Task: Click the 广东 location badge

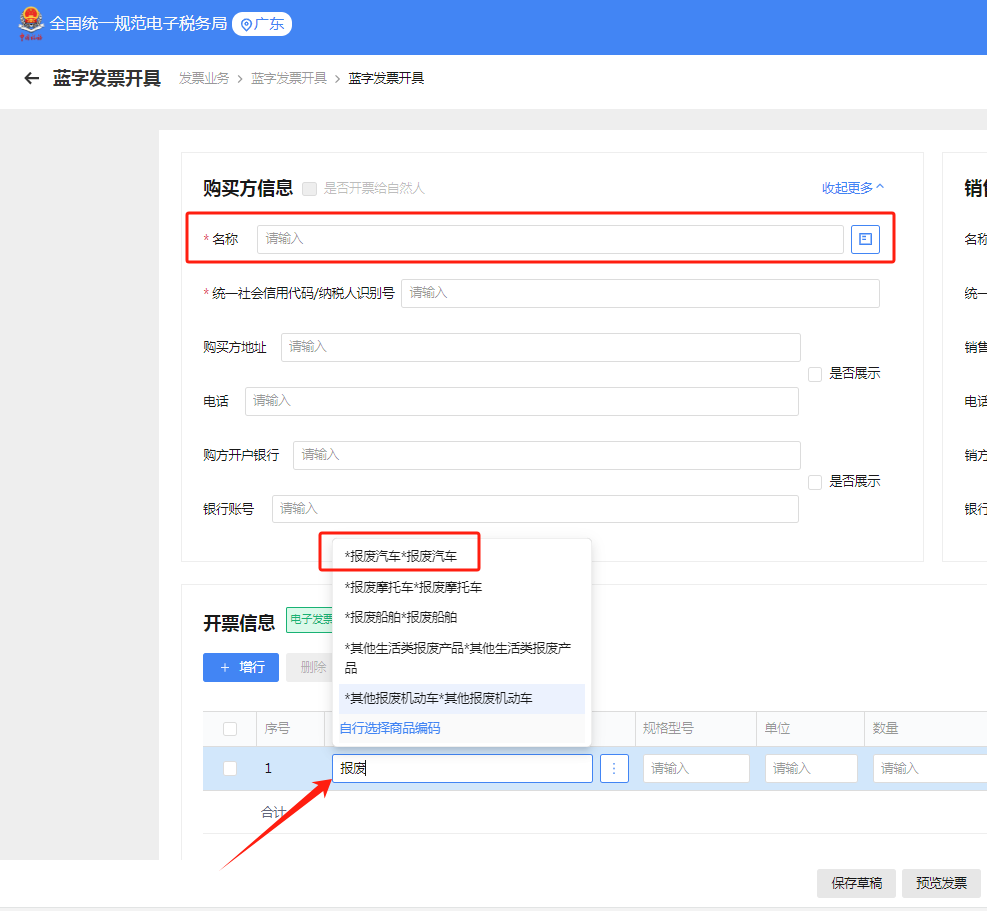Action: pos(262,24)
